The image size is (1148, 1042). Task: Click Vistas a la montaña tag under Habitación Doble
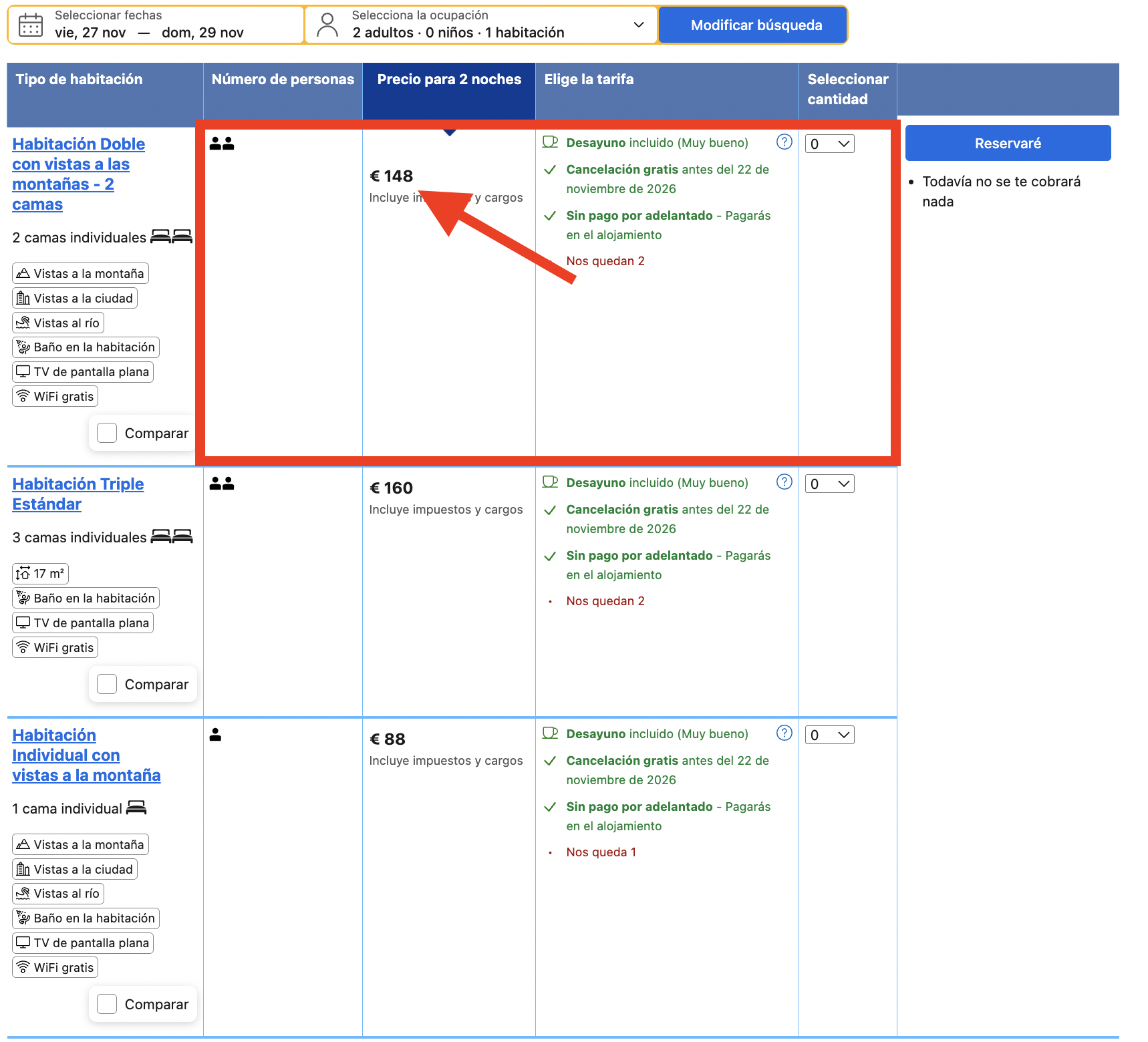(80, 273)
